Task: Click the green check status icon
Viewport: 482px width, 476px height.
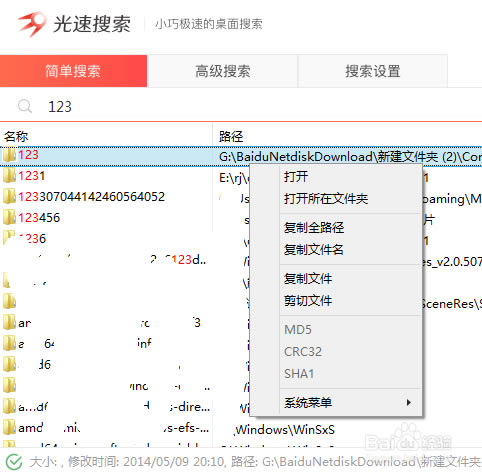Action: 14,462
